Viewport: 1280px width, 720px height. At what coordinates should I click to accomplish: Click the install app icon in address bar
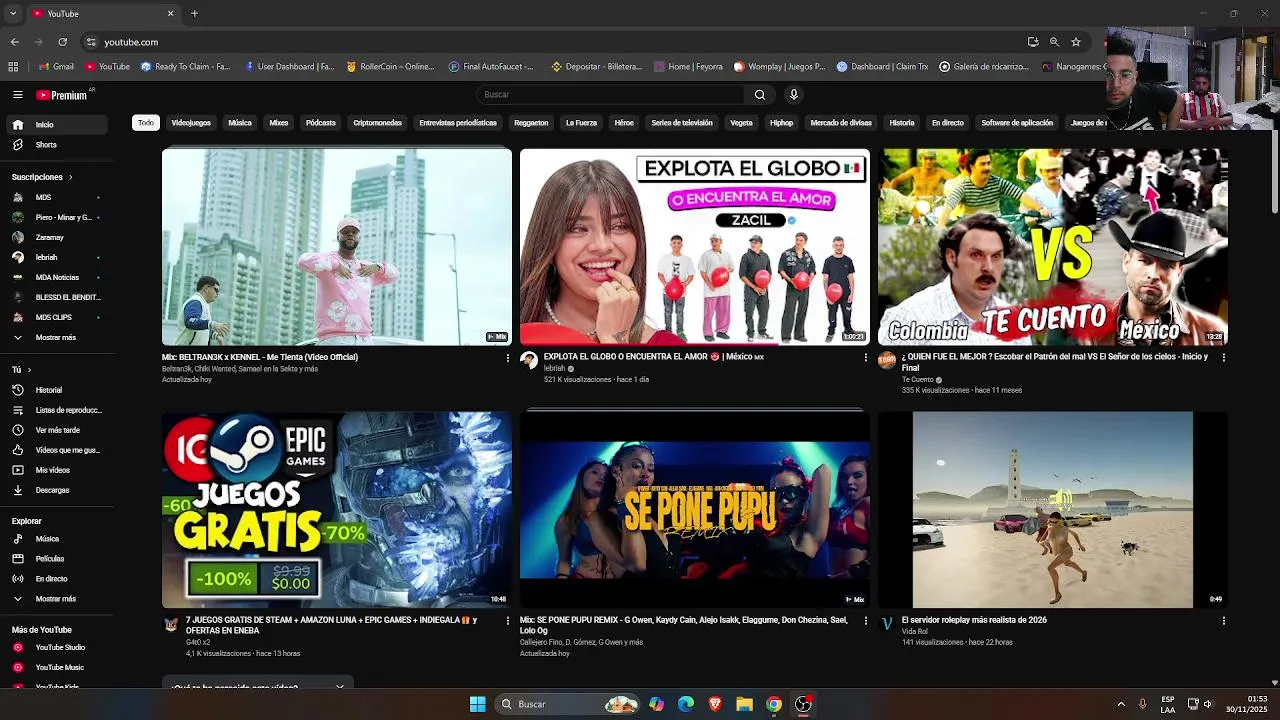click(1033, 42)
